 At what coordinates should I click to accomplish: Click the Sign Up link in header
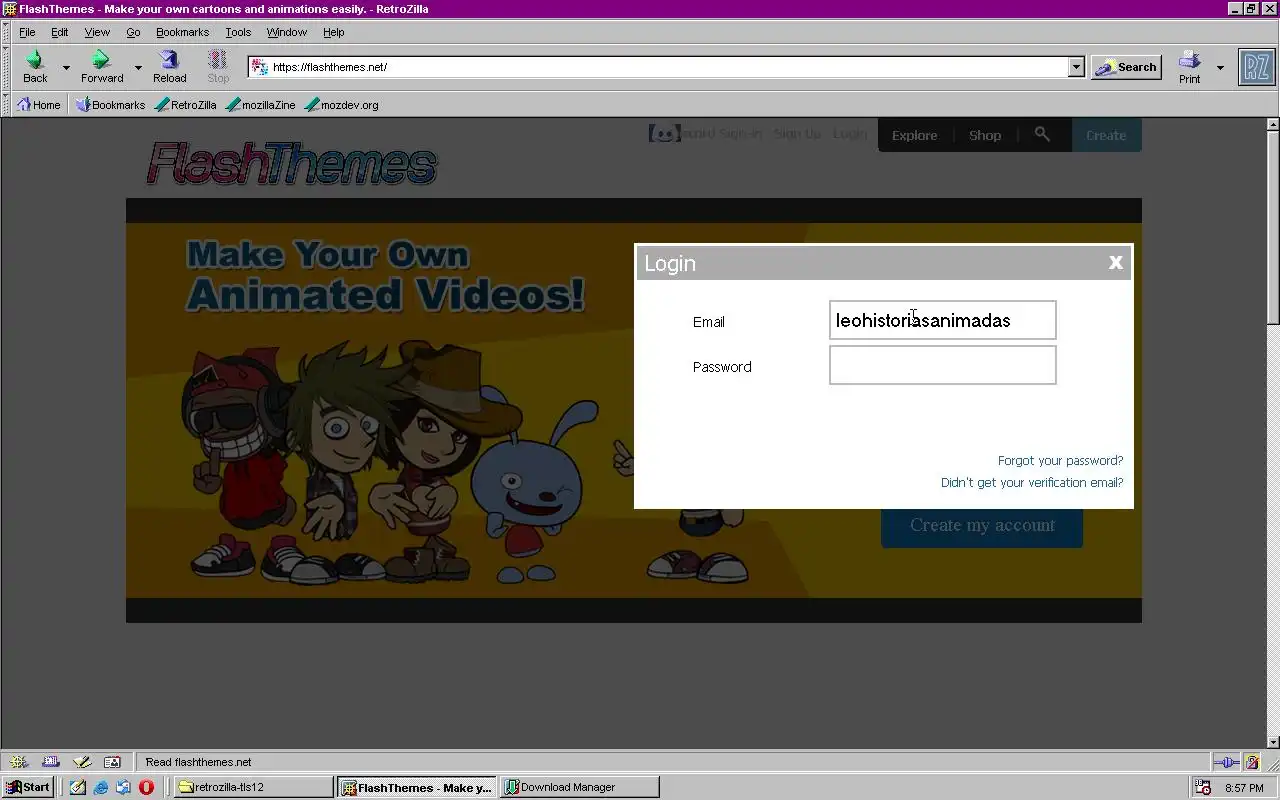click(797, 133)
